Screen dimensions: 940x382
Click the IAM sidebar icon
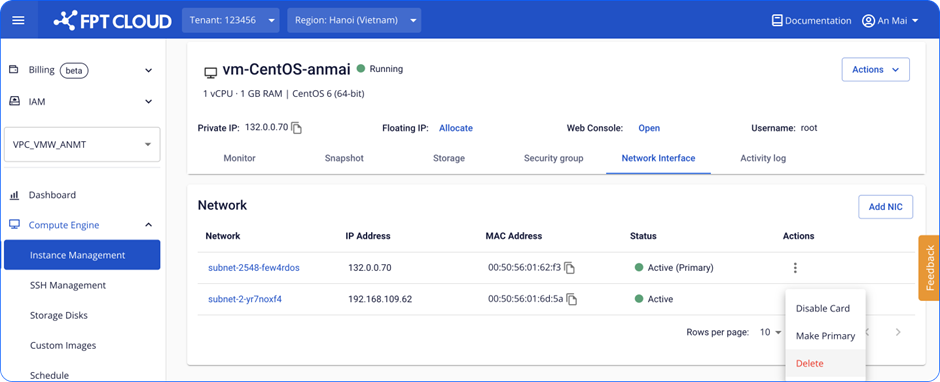click(14, 101)
